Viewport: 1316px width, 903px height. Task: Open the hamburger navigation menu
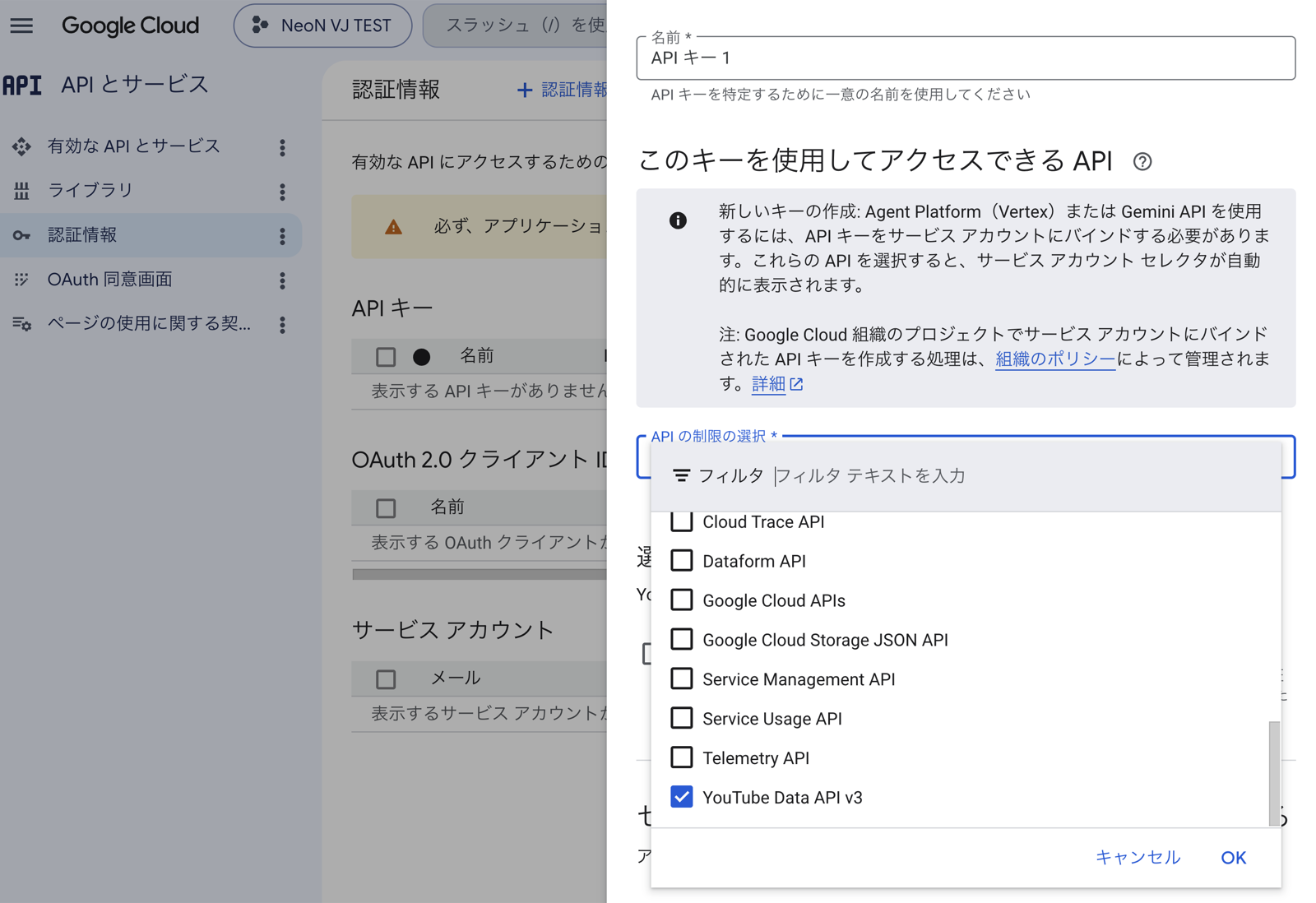pos(21,25)
